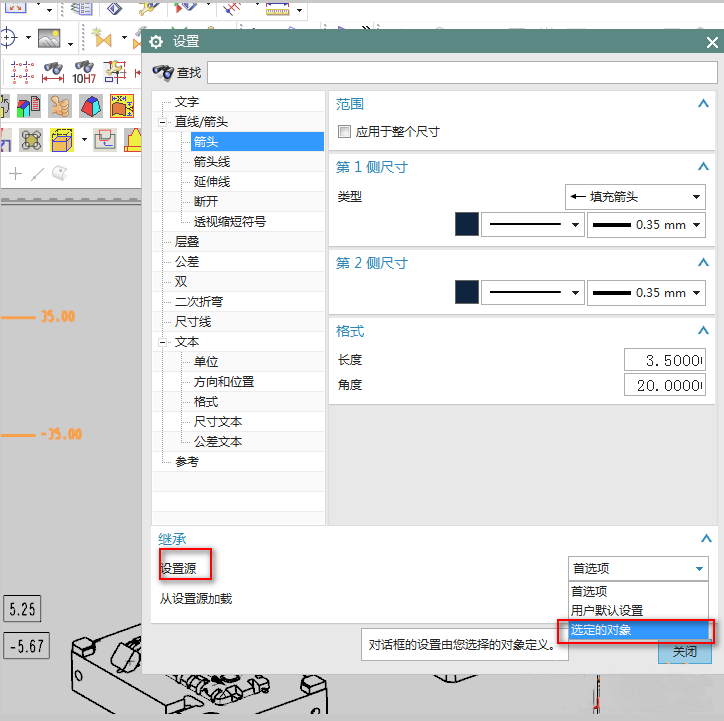This screenshot has height=721, width=724.
Task: Select 箭头线 in the settings tree
Action: 212,162
